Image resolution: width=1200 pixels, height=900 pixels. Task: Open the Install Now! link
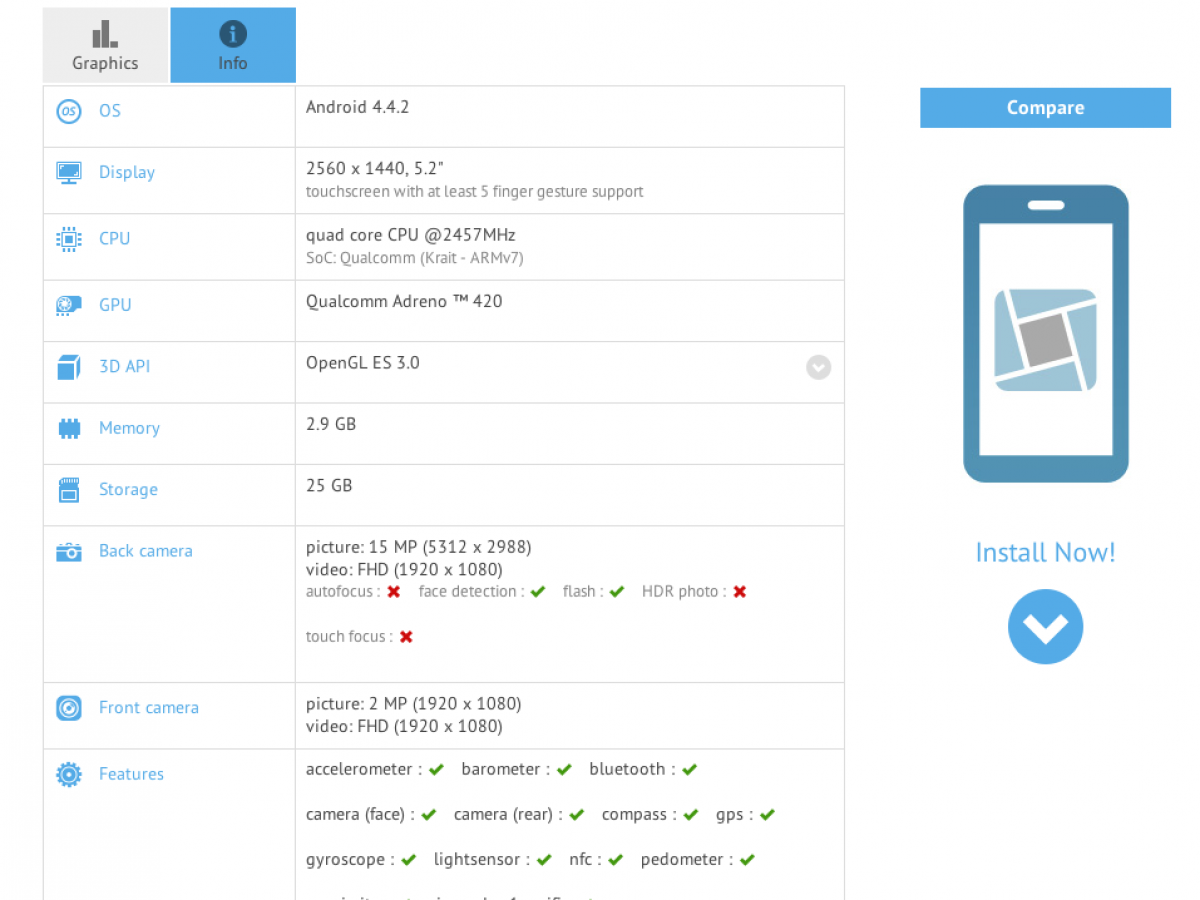pos(1045,553)
